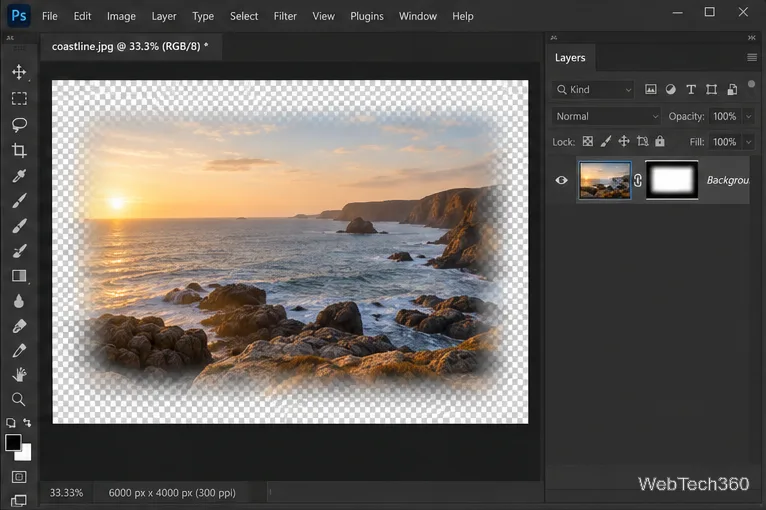Click the Fill 100% field
Image resolution: width=766 pixels, height=510 pixels.
(725, 142)
